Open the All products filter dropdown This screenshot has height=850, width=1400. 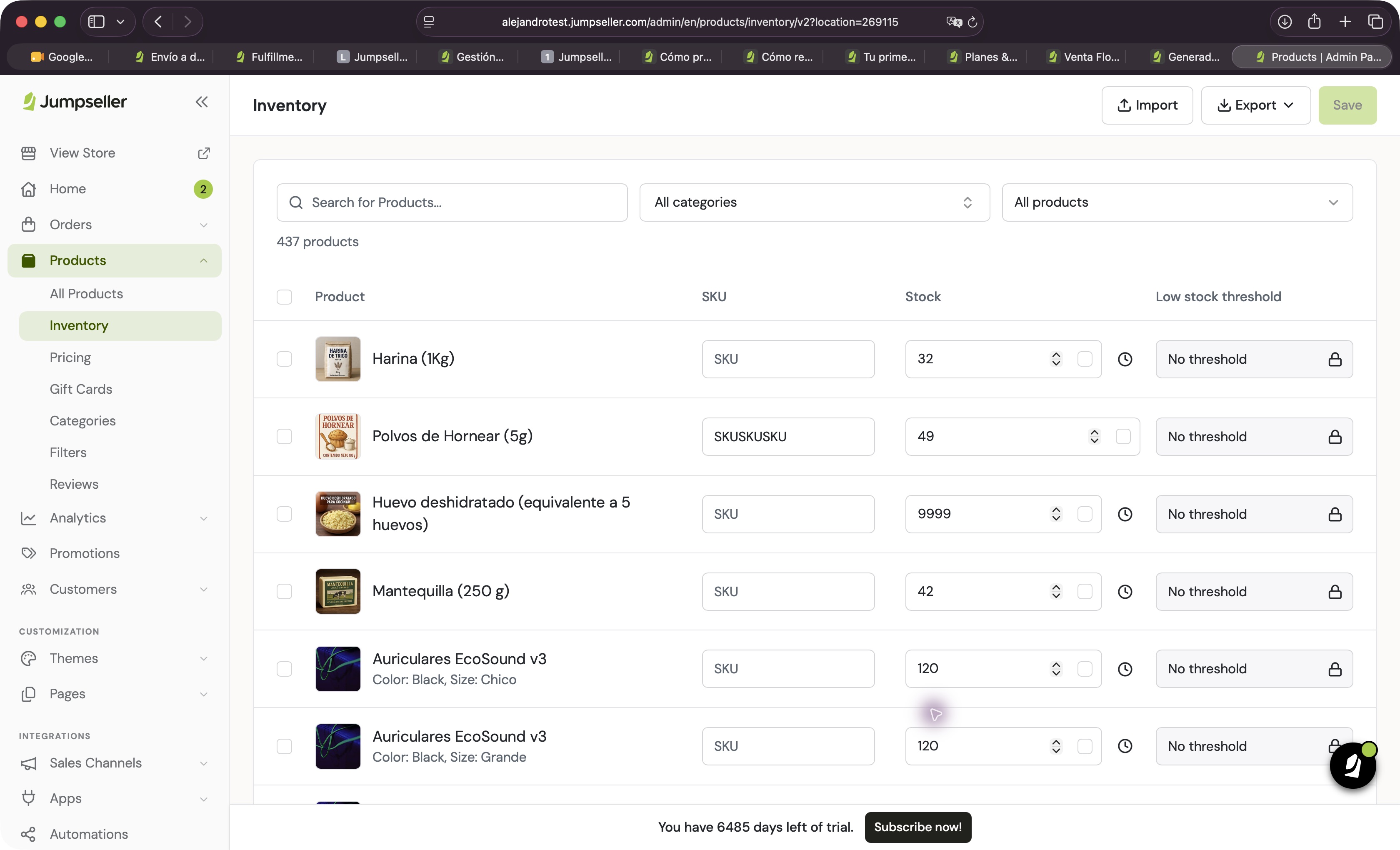(1177, 202)
